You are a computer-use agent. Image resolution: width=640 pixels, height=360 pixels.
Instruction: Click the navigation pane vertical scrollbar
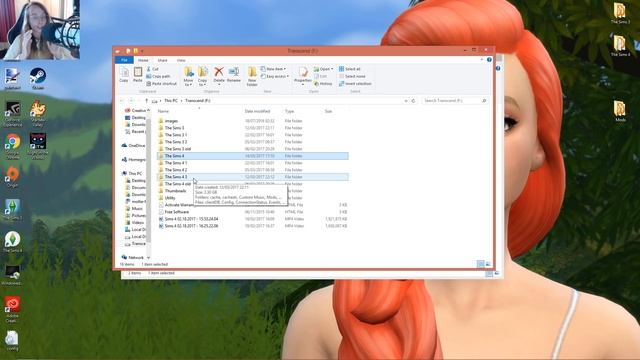point(149,180)
